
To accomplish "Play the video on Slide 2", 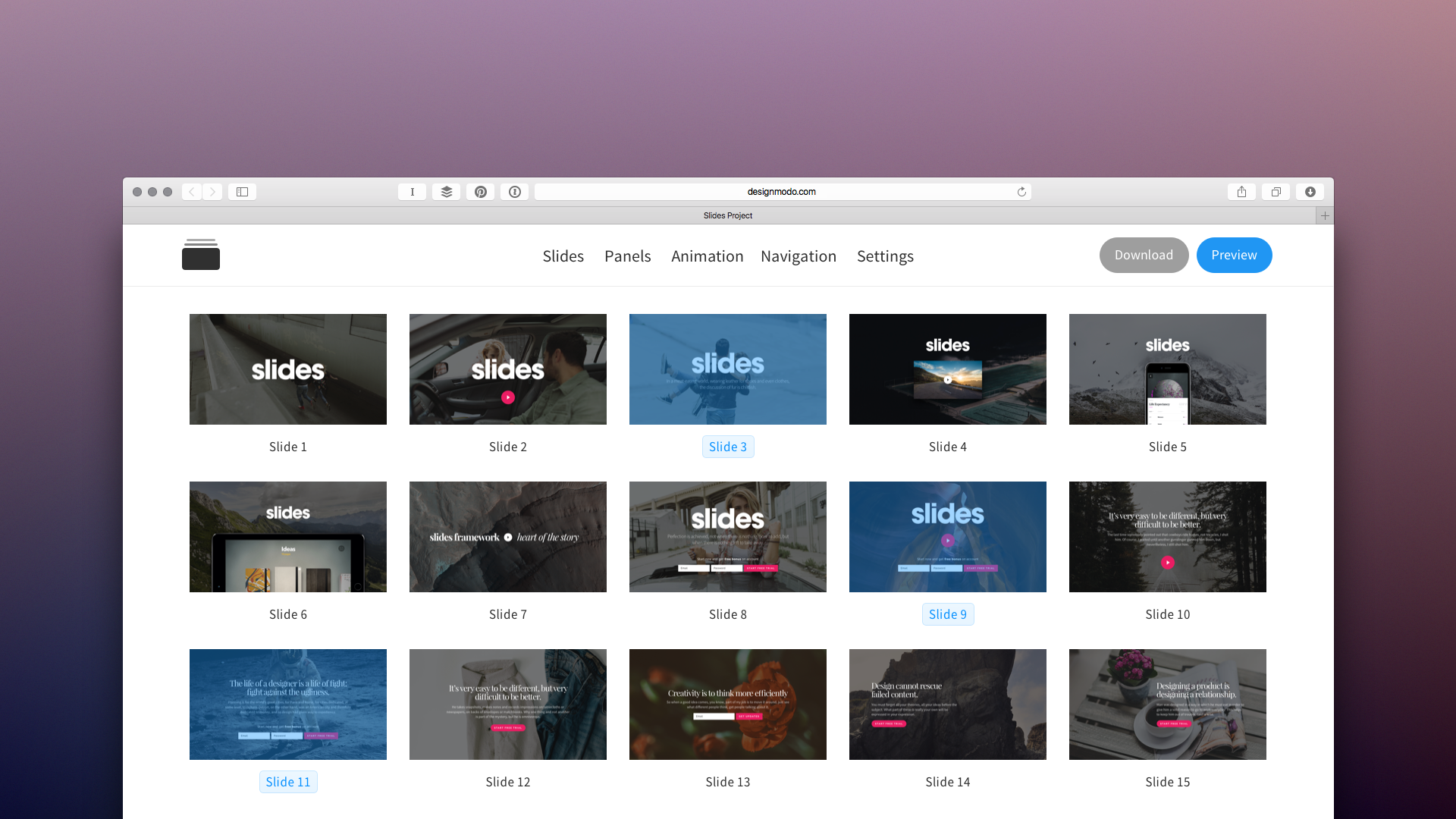I will 507,396.
